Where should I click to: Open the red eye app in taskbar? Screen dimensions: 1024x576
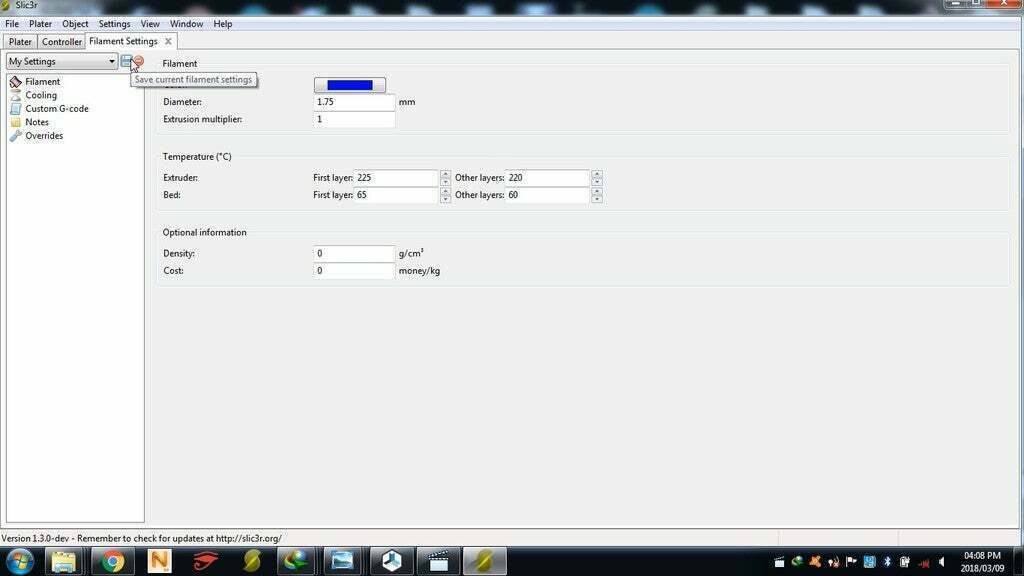[206, 562]
